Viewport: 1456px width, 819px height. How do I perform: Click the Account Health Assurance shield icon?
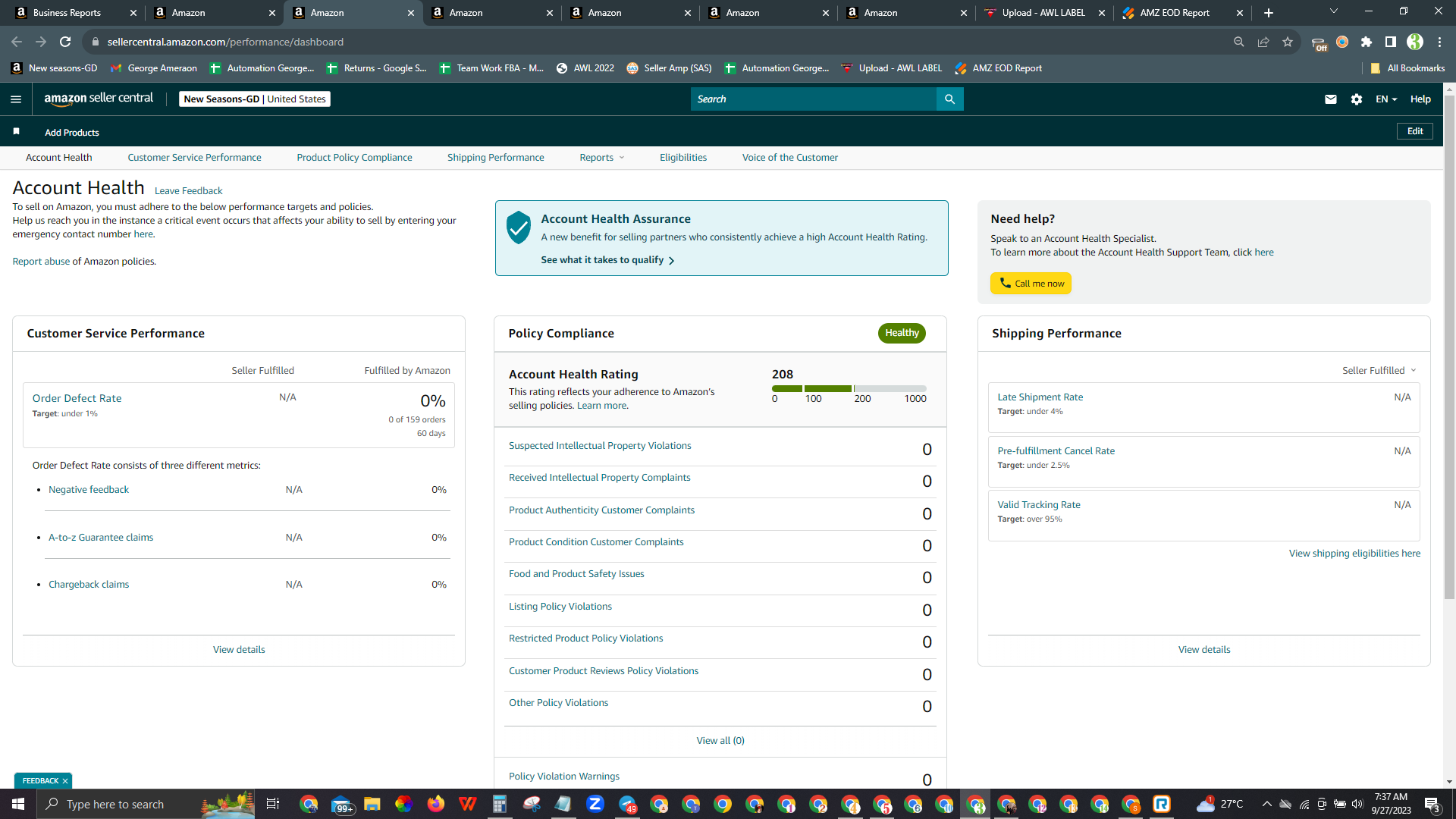(x=519, y=227)
